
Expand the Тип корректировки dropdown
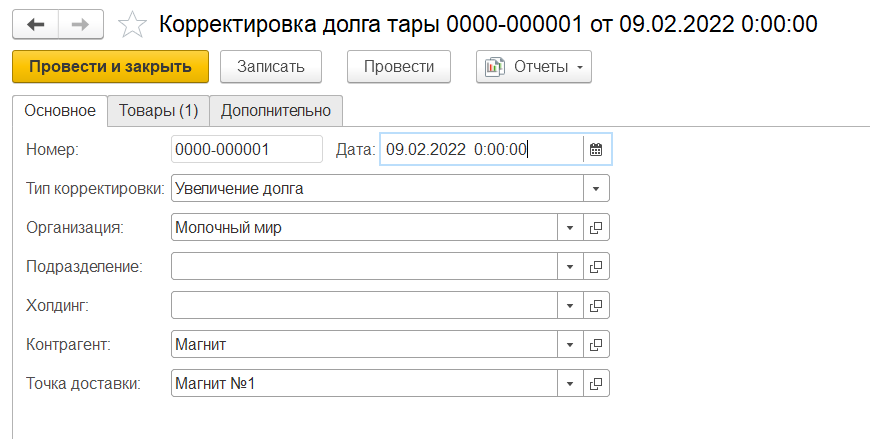pos(596,188)
